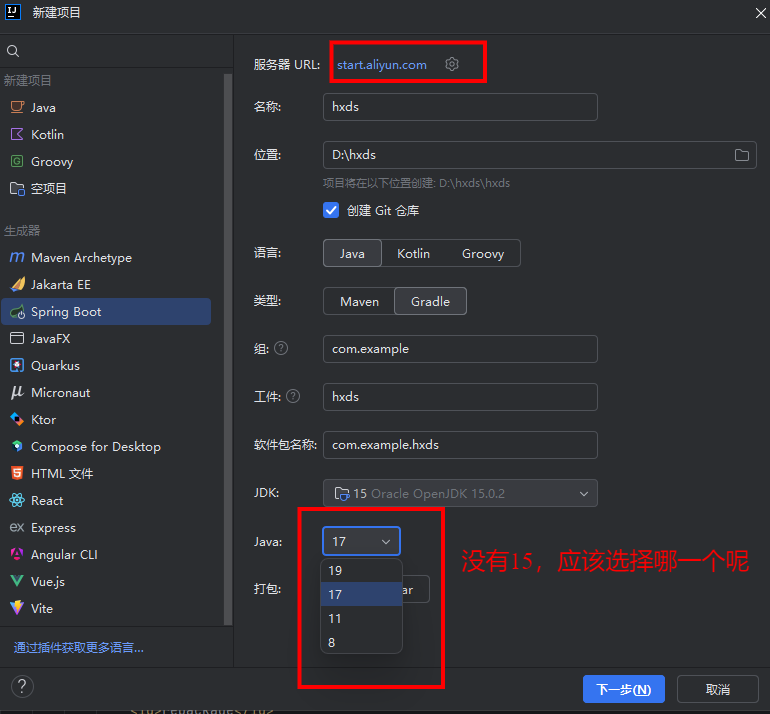
Task: Click the IntelliJ IDEA logo icon
Action: click(12, 12)
